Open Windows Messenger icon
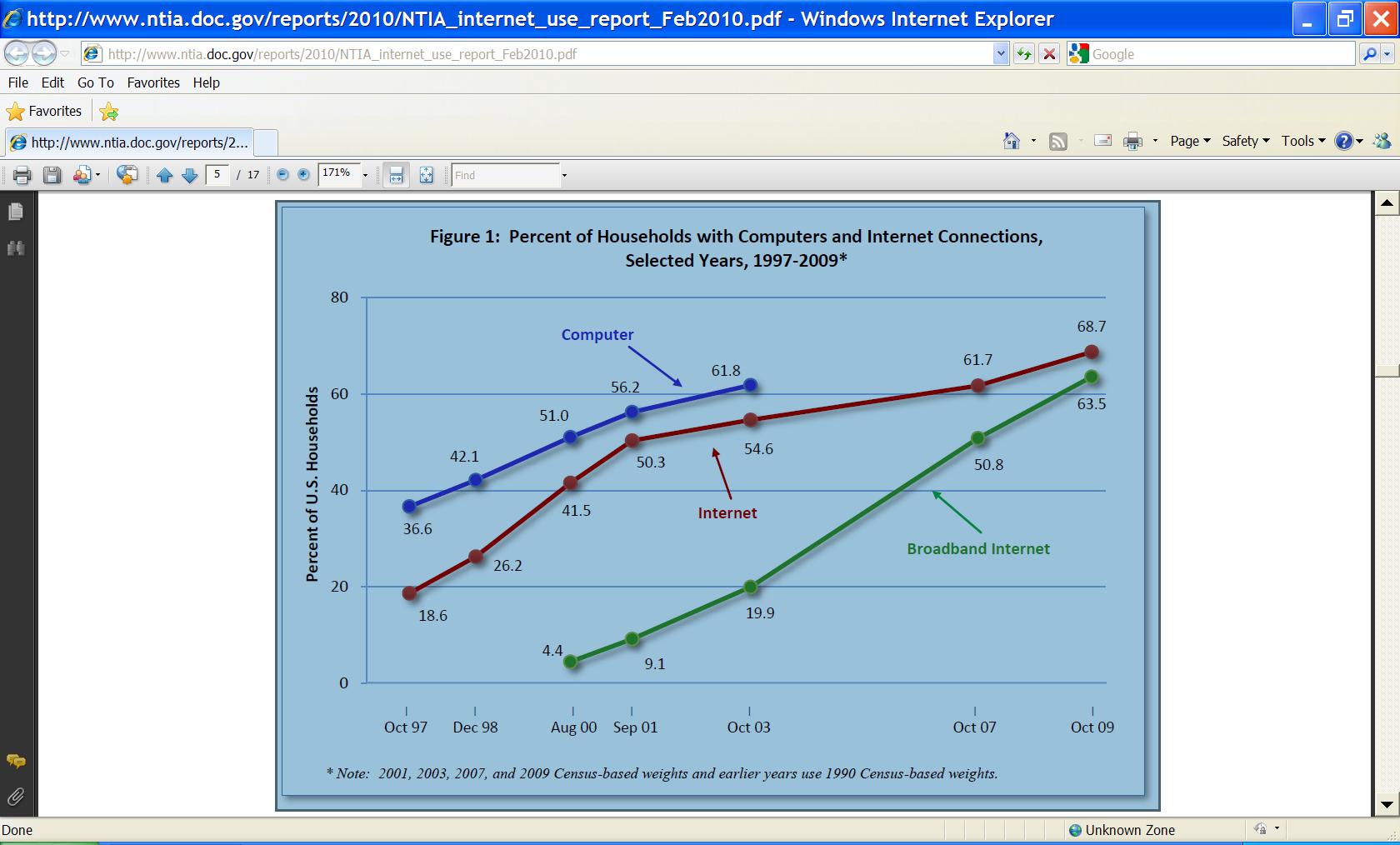Image resolution: width=1400 pixels, height=845 pixels. click(x=1382, y=141)
